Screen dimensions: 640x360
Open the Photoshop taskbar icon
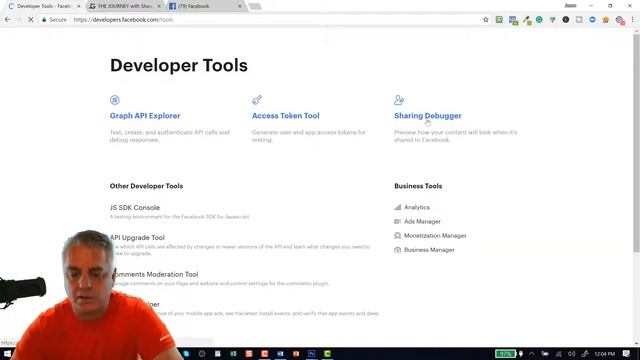click(x=311, y=354)
